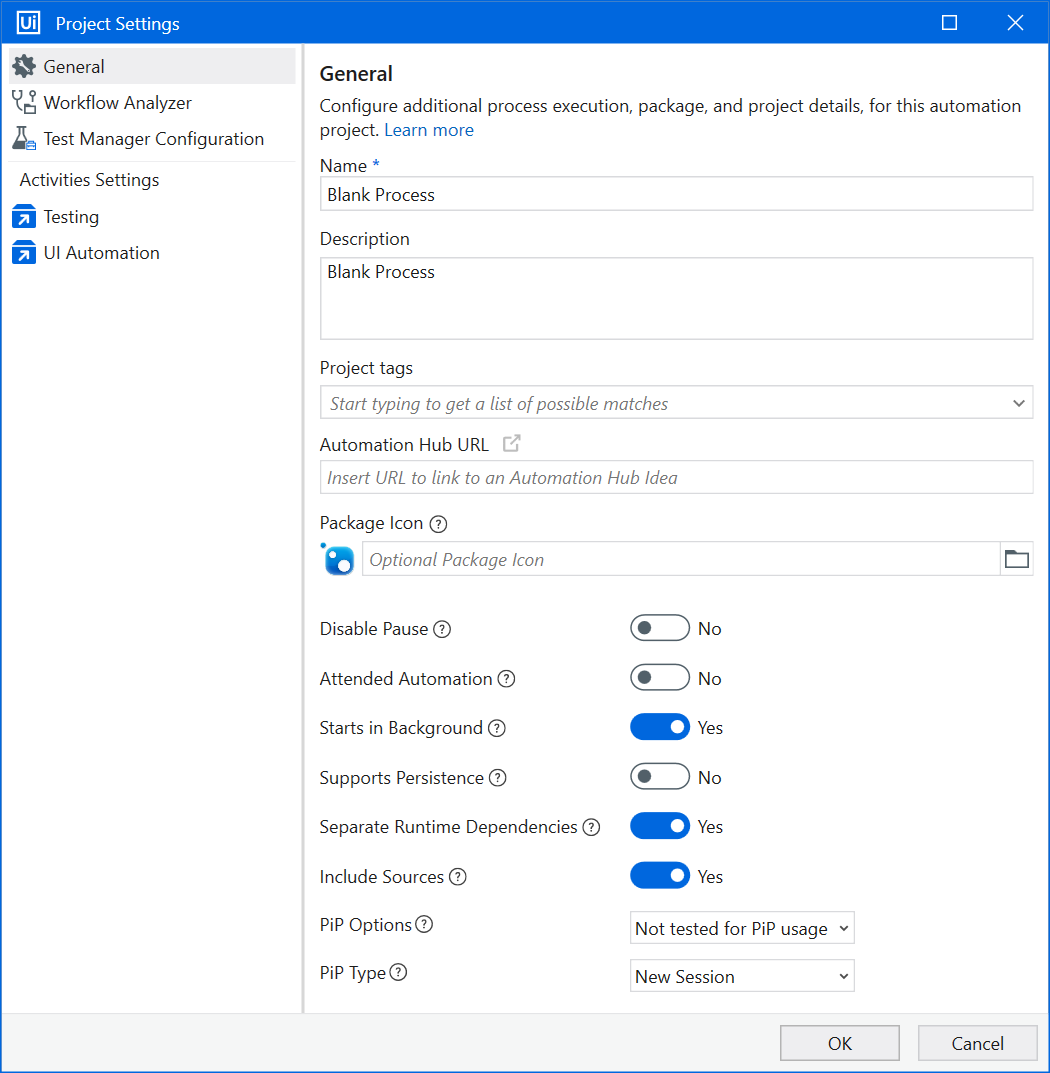Click the Disable Pause help icon

point(442,629)
